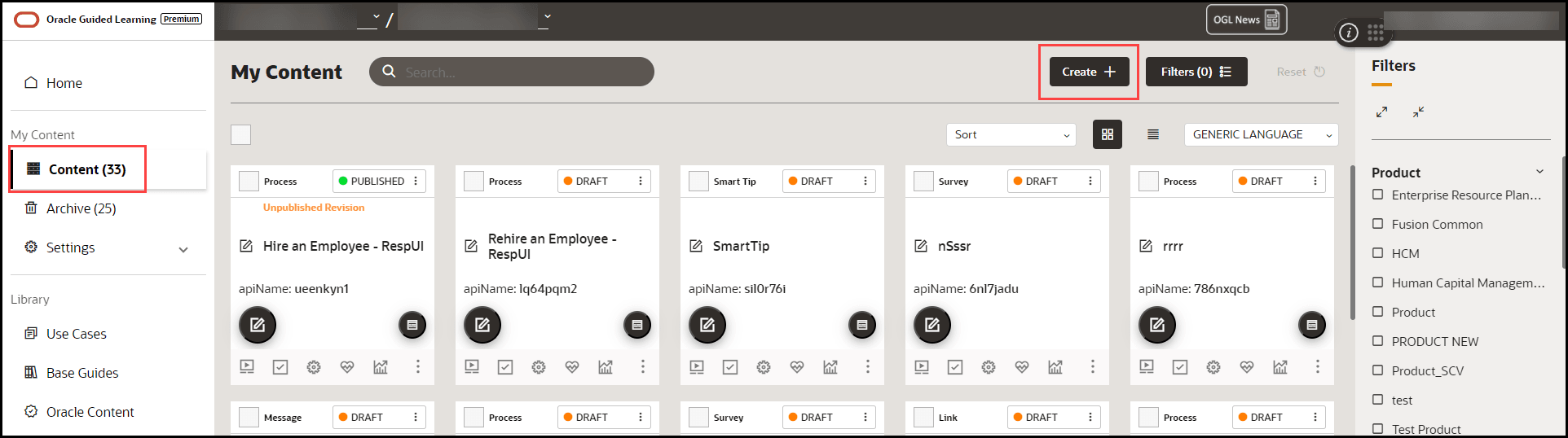The width and height of the screenshot is (1568, 438).
Task: Open settings gear on Hire an Employee card
Action: pos(314,367)
